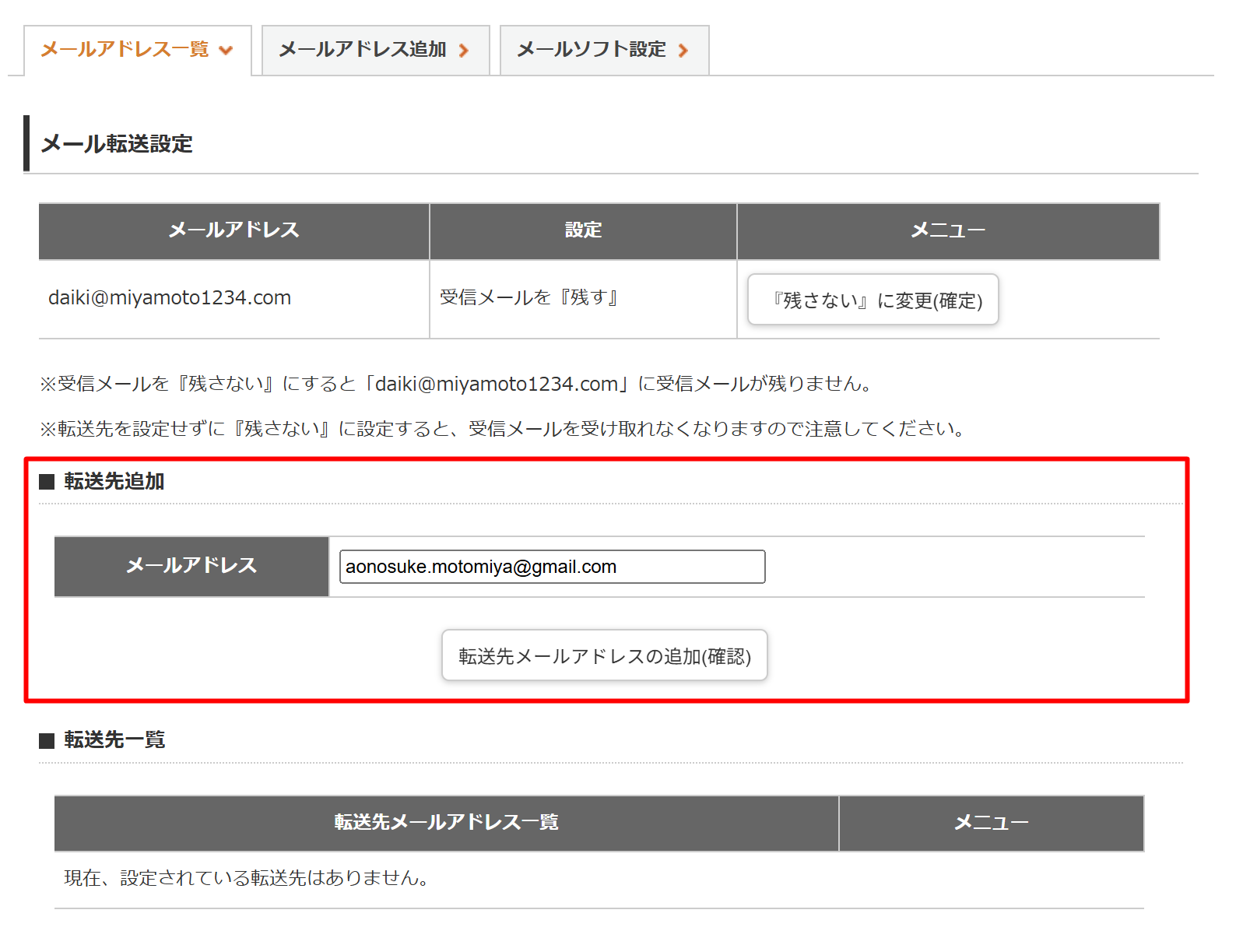The image size is (1243, 952).
Task: Click the 受信メールを『残す』 setting text
Action: point(528,297)
